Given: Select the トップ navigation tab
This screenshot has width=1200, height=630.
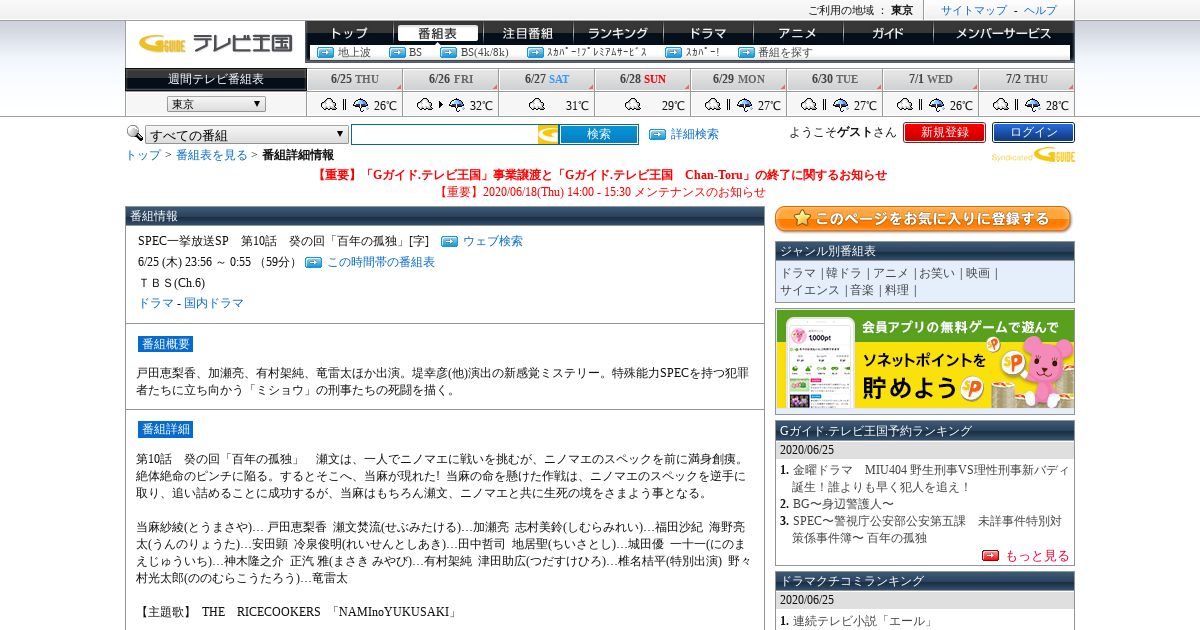Looking at the screenshot, I should (349, 33).
